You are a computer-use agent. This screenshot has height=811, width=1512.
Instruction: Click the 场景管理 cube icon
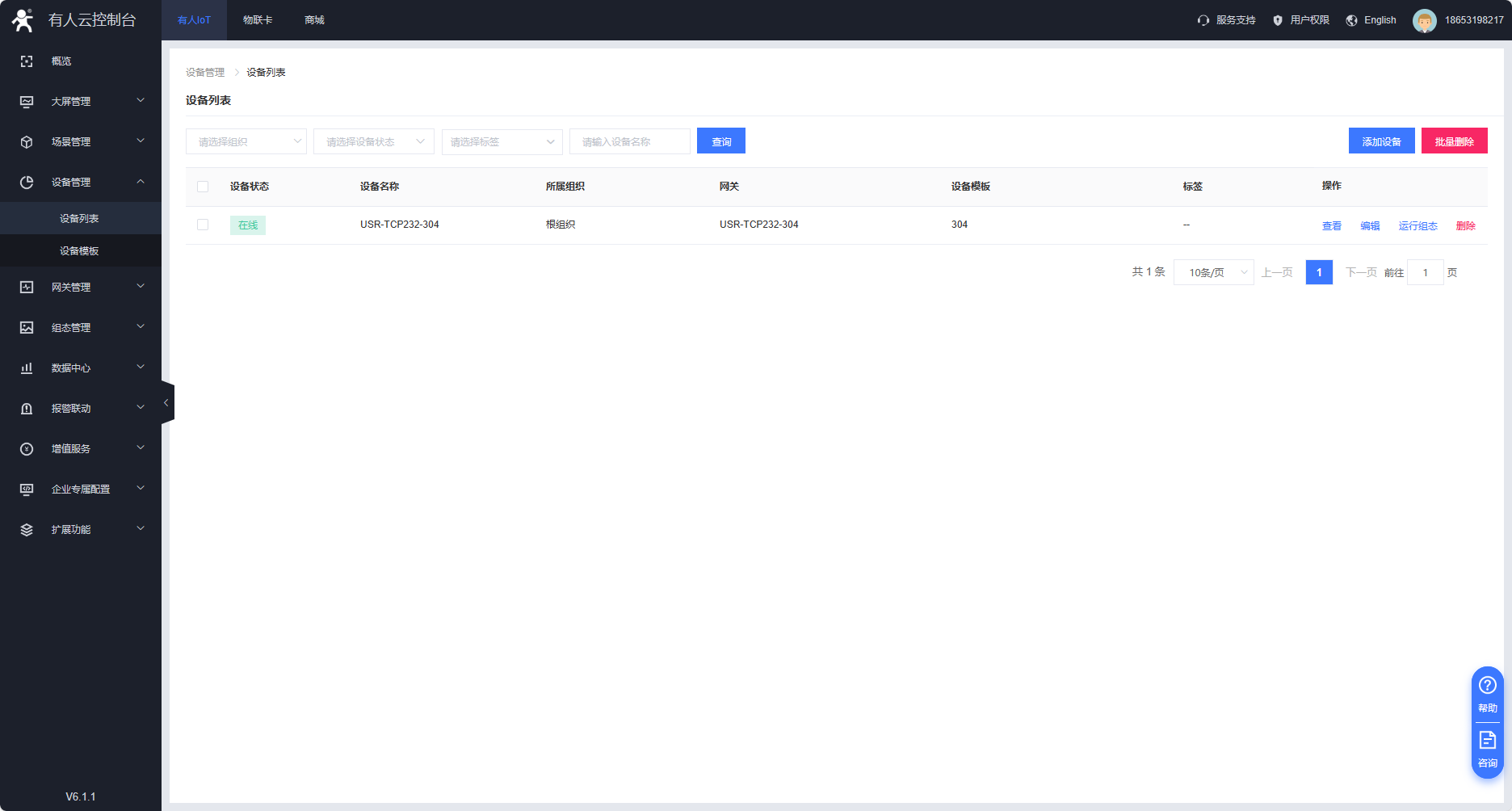coord(27,142)
